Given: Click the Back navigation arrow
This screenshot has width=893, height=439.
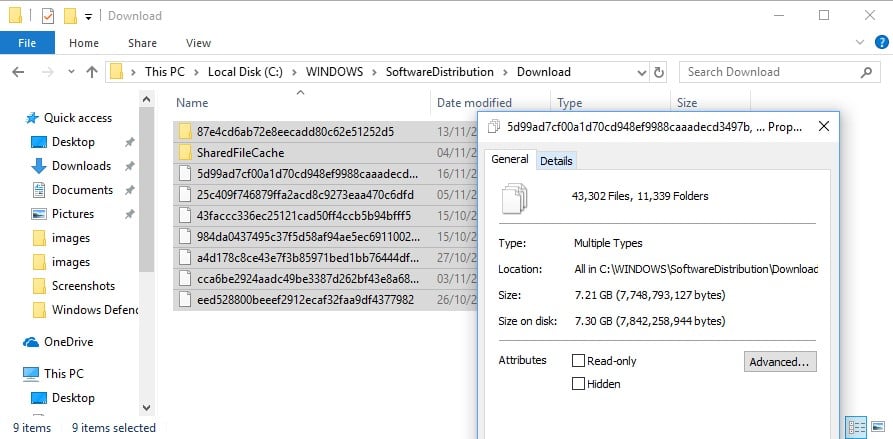Looking at the screenshot, I should (18, 72).
